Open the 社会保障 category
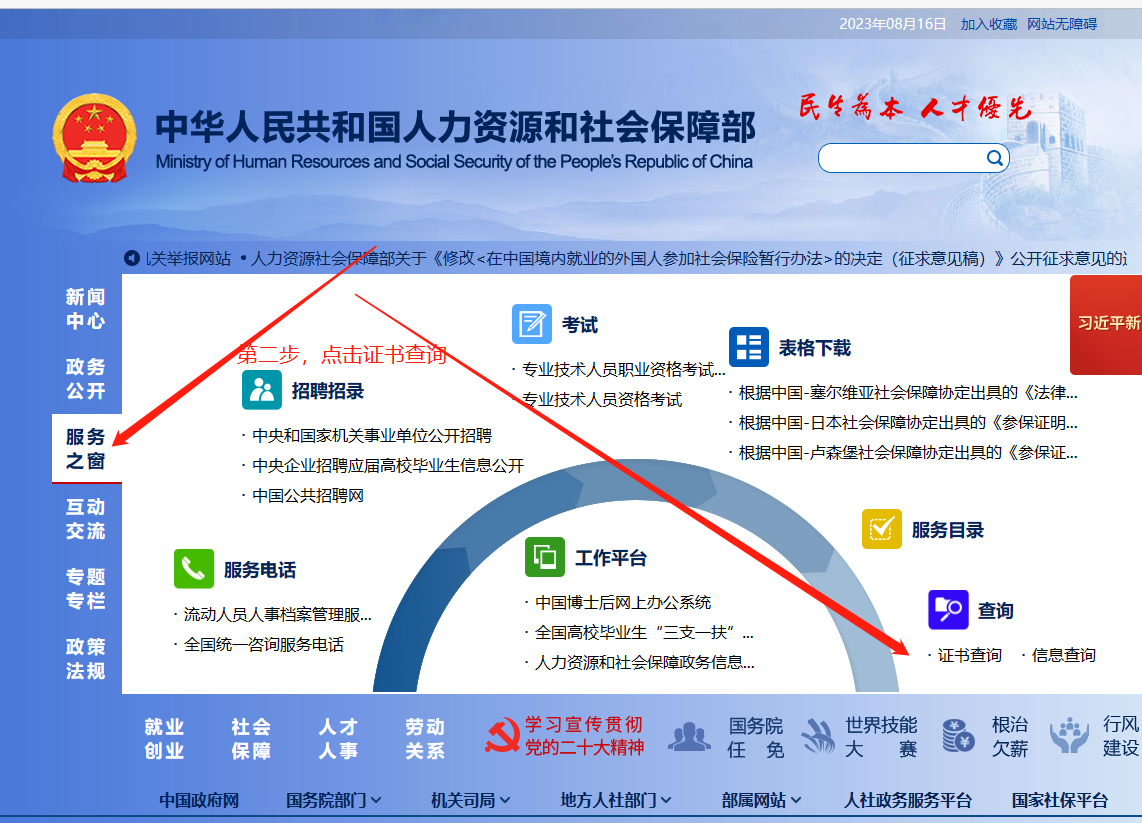The image size is (1142, 823). click(251, 739)
